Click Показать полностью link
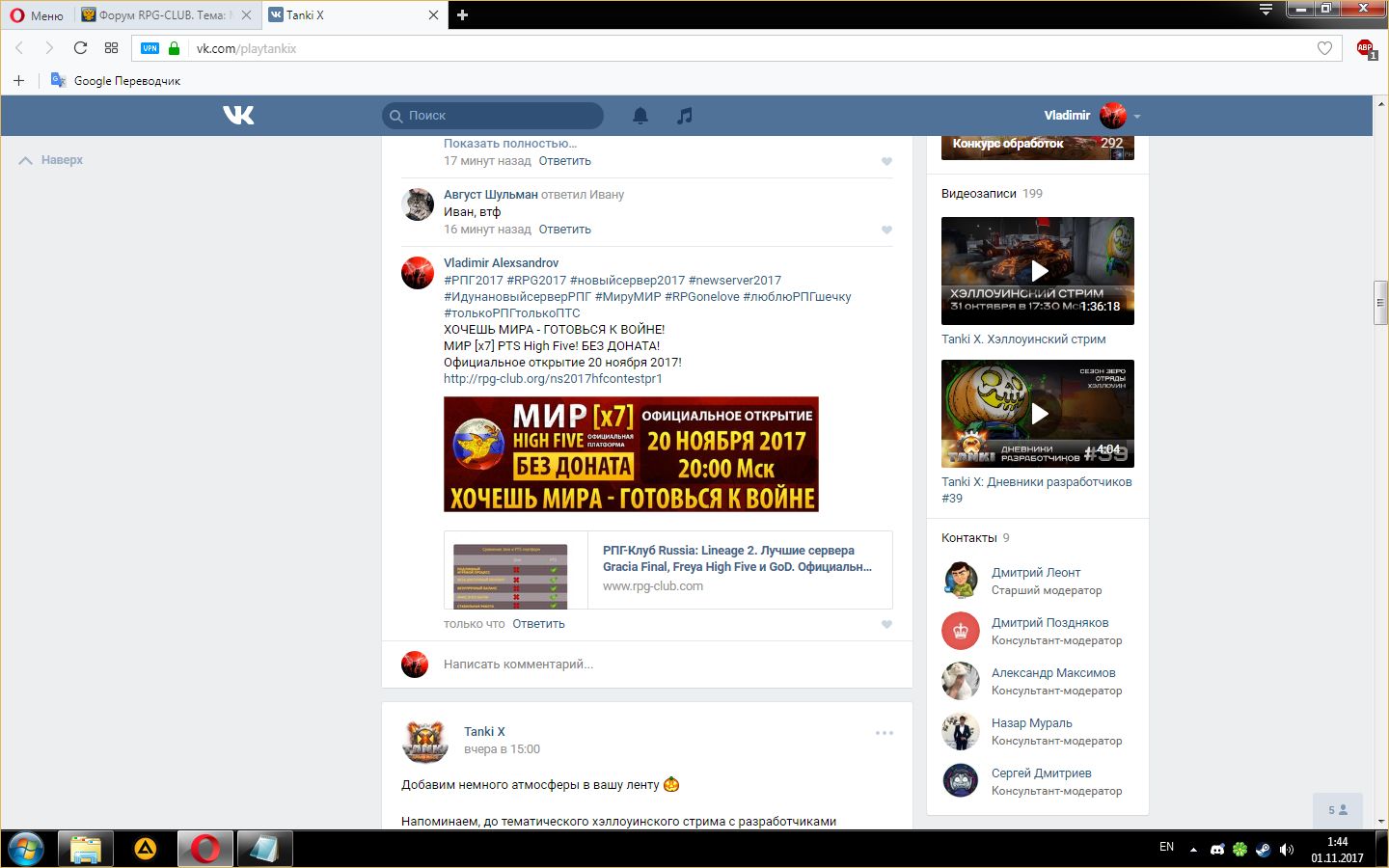The width and height of the screenshot is (1389, 868). [x=510, y=144]
